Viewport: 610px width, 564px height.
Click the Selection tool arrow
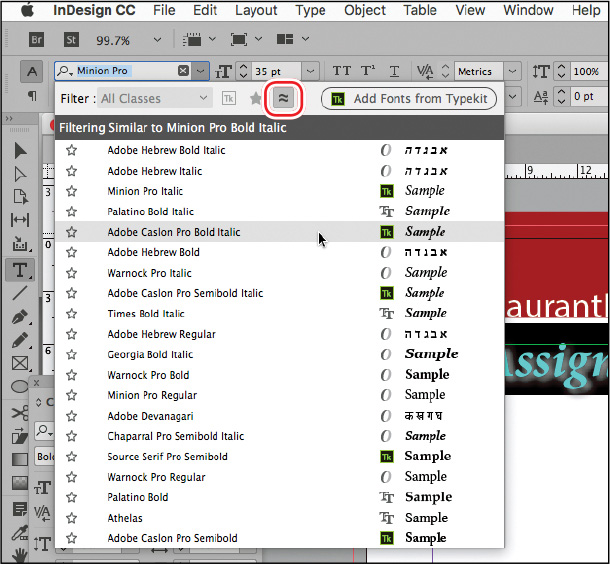(20, 151)
